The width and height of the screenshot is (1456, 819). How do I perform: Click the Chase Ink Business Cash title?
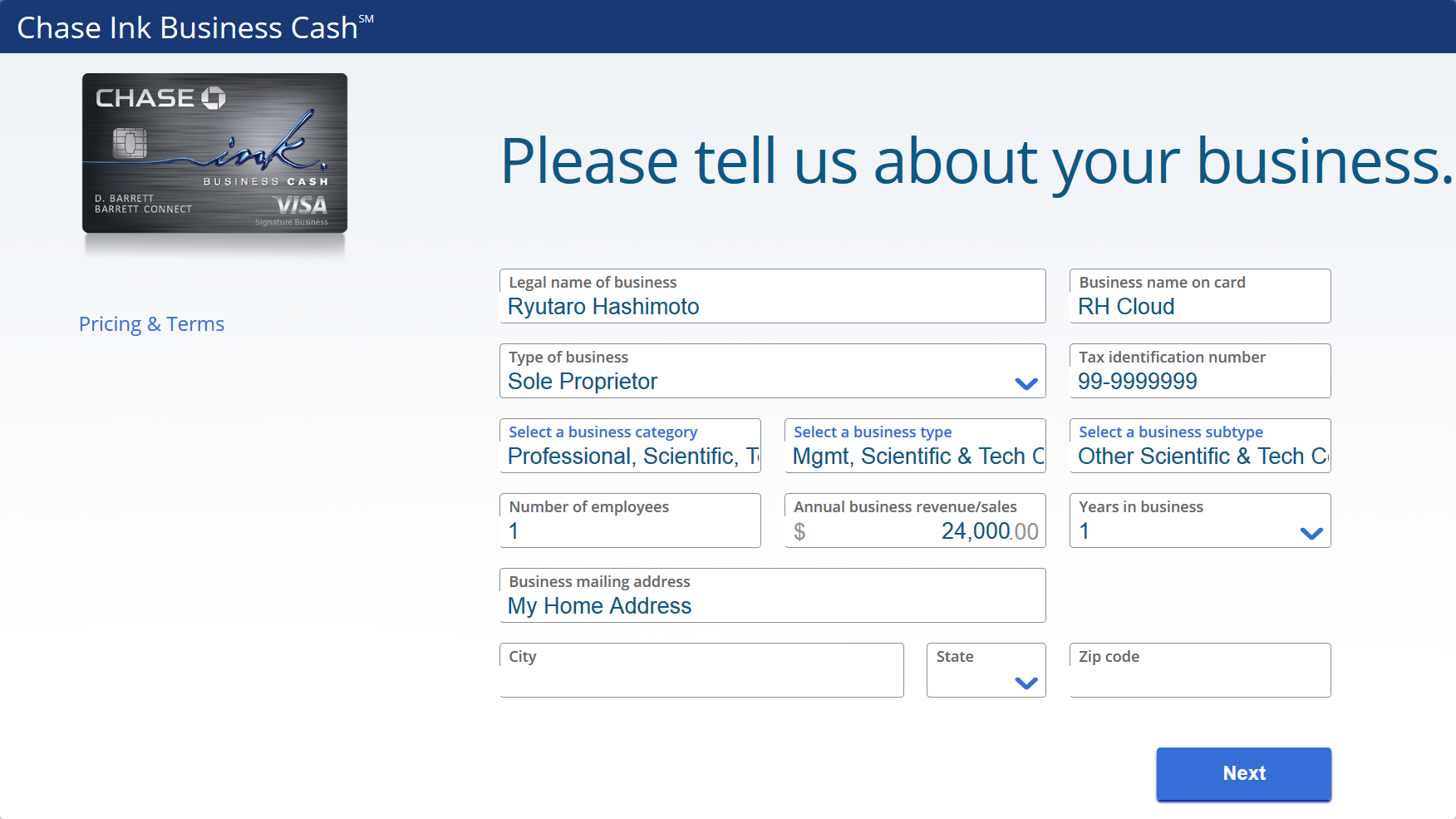tap(195, 27)
